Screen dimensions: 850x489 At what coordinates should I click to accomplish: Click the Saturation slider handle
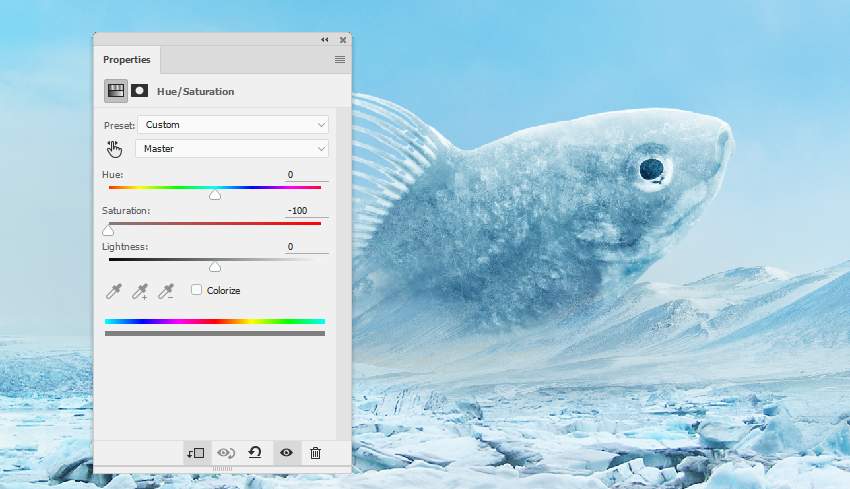108,231
